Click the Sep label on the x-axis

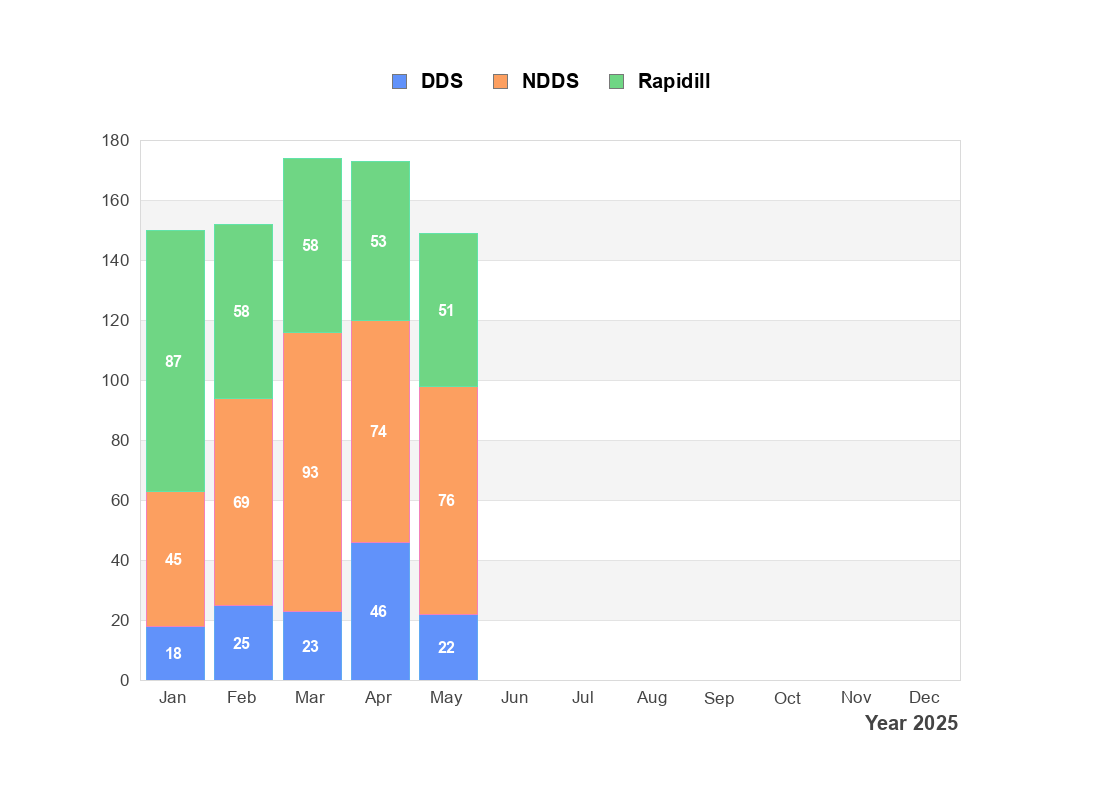[719, 698]
